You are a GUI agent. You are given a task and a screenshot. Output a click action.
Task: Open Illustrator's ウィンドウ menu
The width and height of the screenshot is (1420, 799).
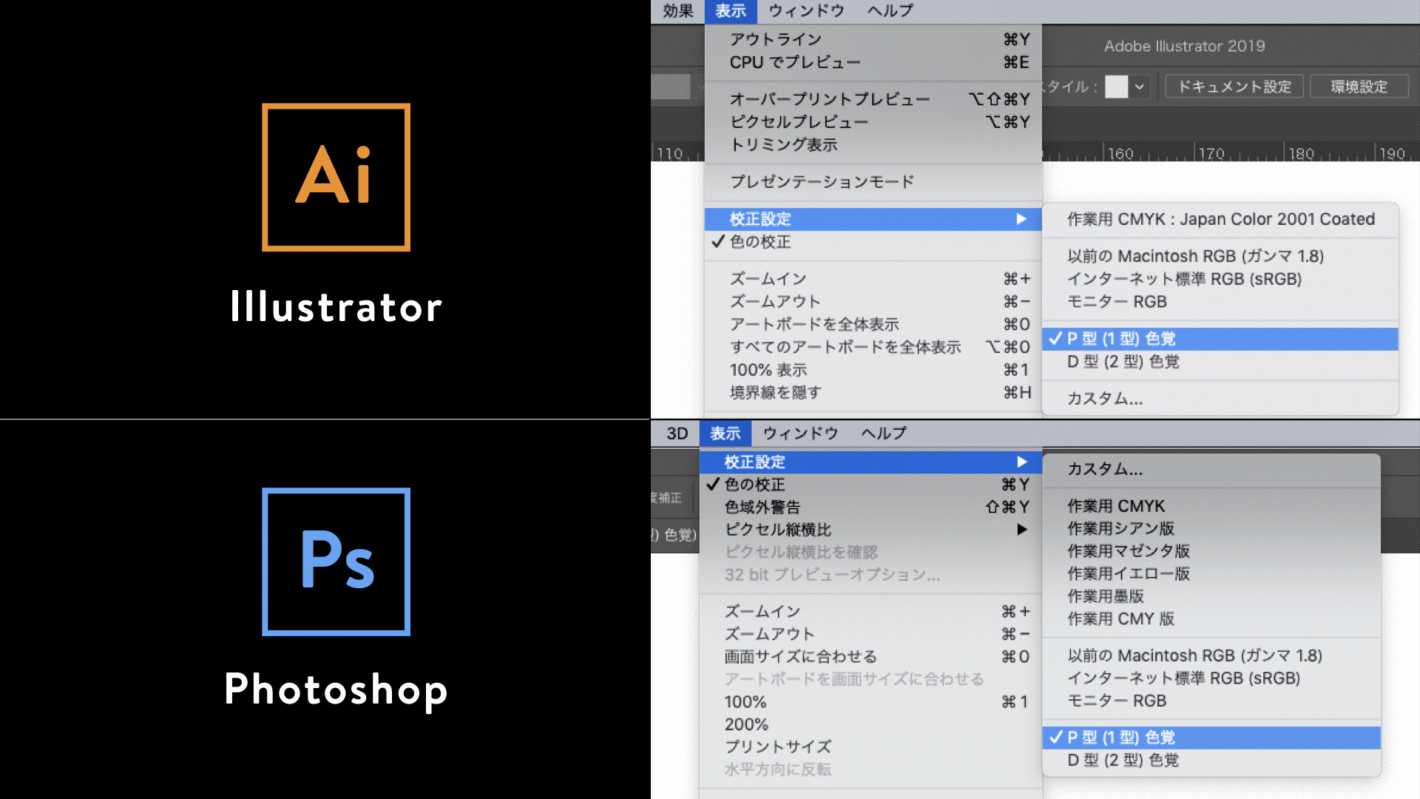click(806, 11)
